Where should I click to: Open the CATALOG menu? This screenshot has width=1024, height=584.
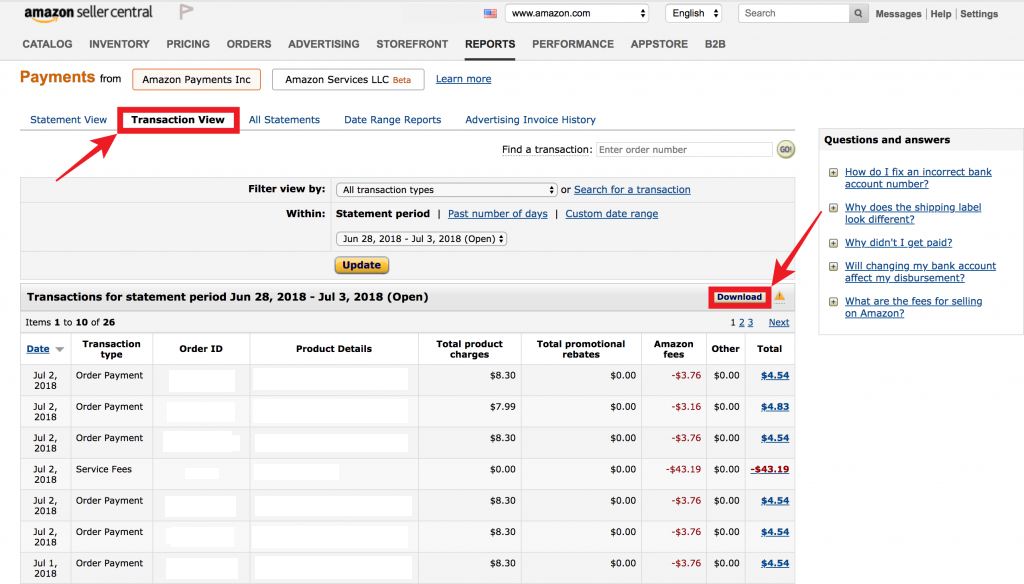coord(47,44)
